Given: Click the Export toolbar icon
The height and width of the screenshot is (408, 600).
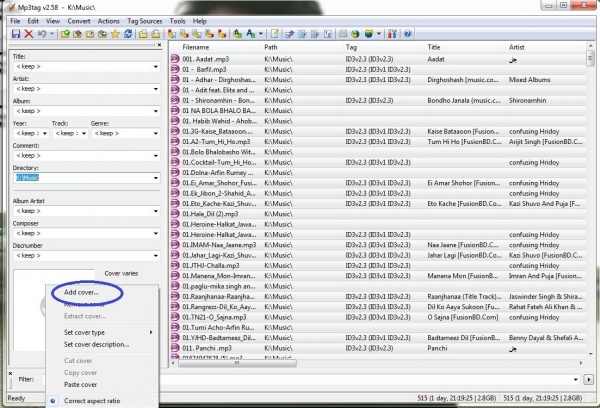Looking at the screenshot, I should (289, 34).
